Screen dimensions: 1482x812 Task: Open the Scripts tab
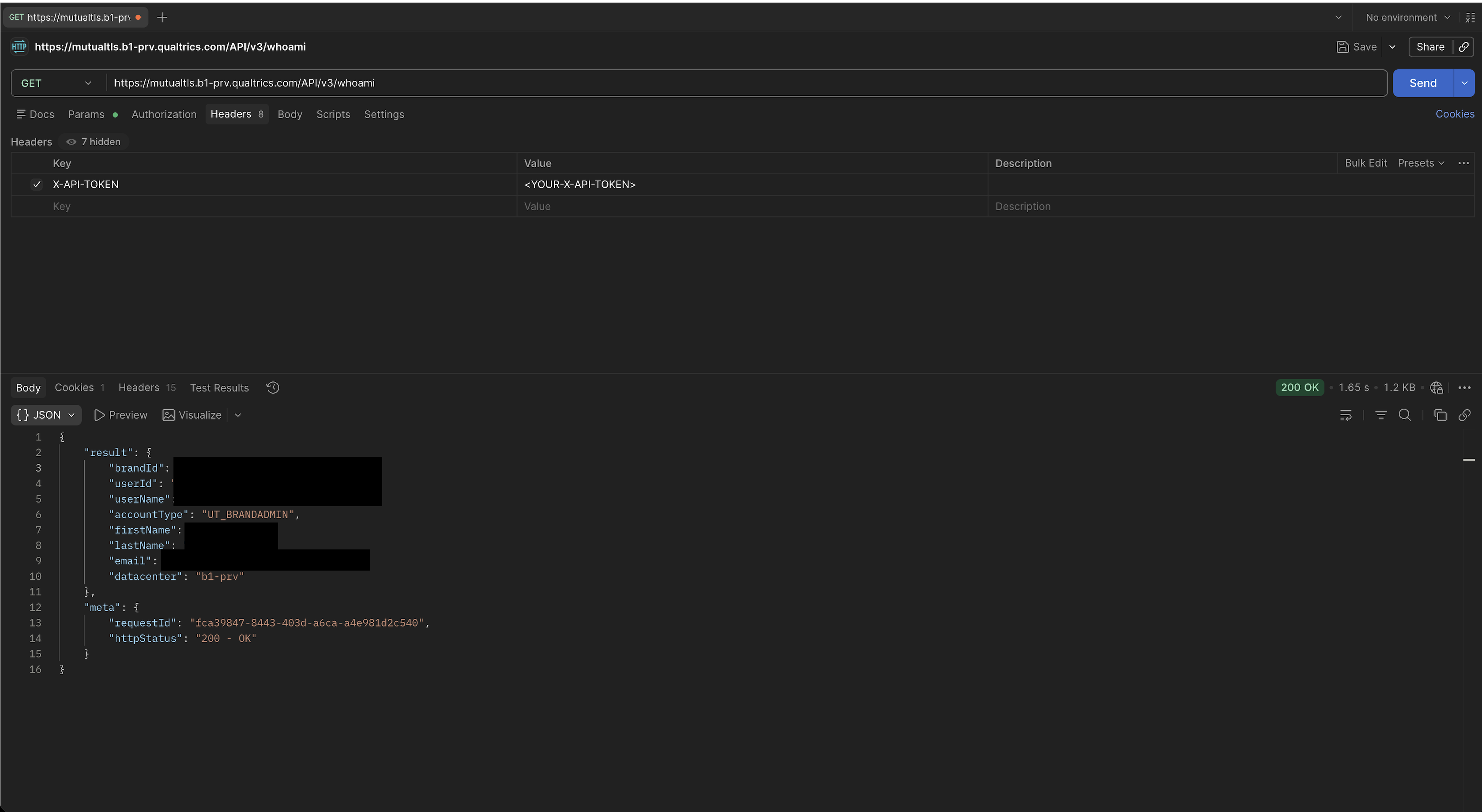tap(333, 114)
